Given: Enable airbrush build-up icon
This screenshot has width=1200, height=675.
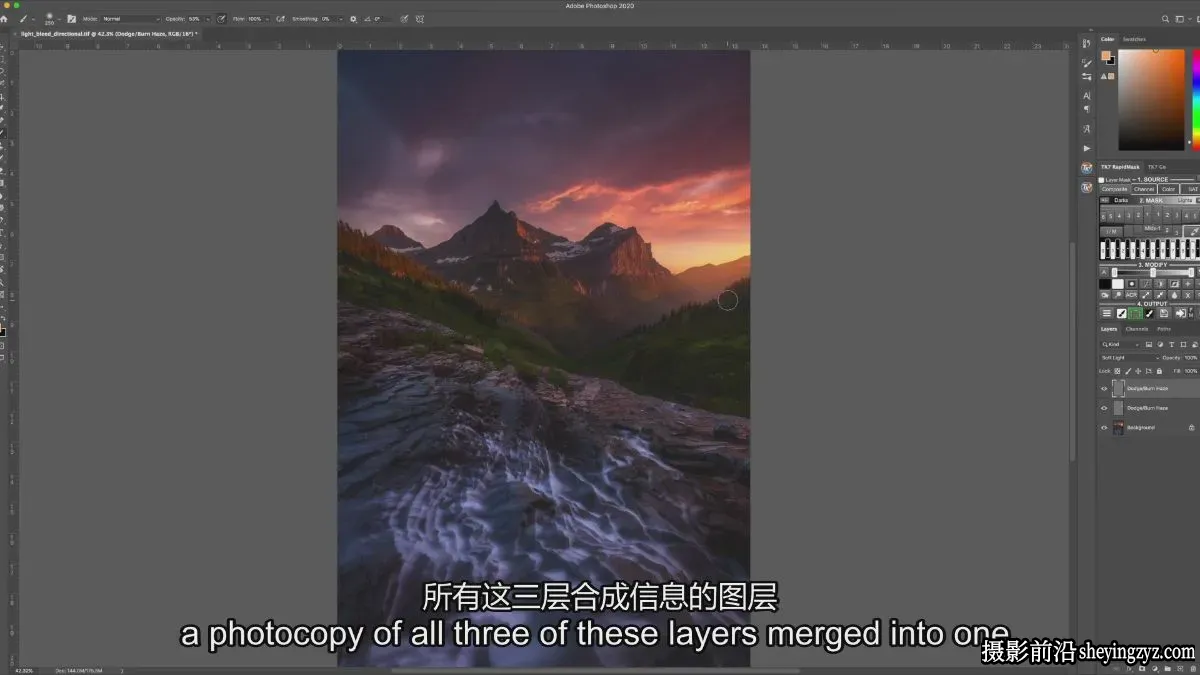Looking at the screenshot, I should click(280, 19).
